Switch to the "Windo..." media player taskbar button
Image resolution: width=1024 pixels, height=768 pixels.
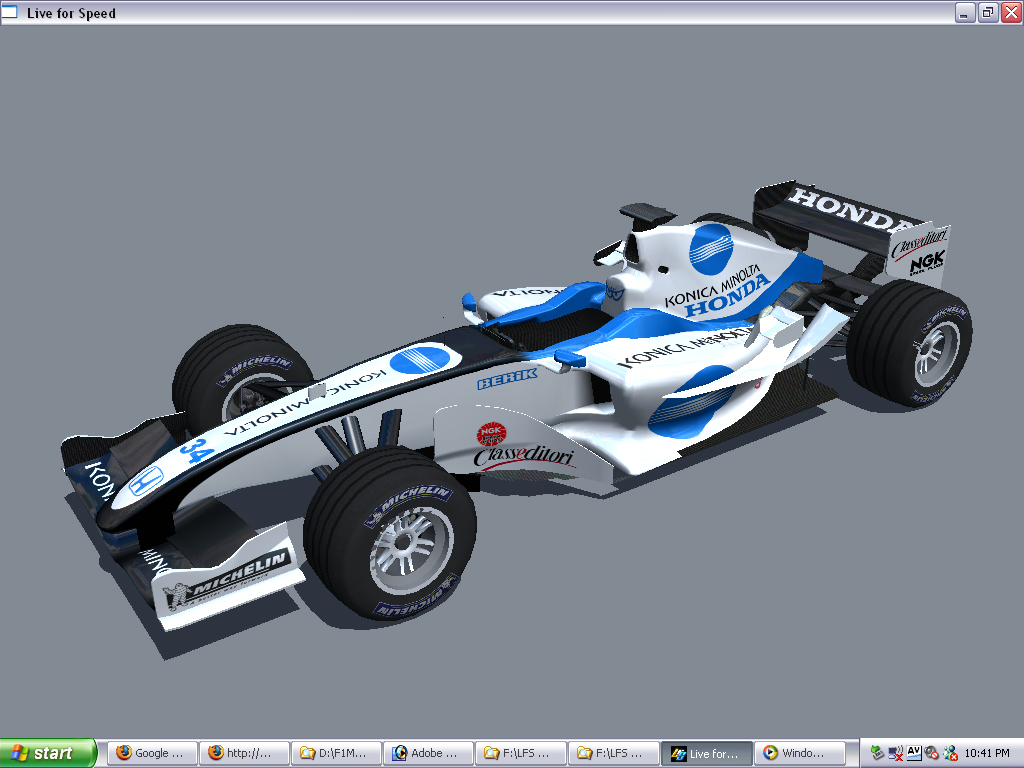pyautogui.click(x=799, y=753)
